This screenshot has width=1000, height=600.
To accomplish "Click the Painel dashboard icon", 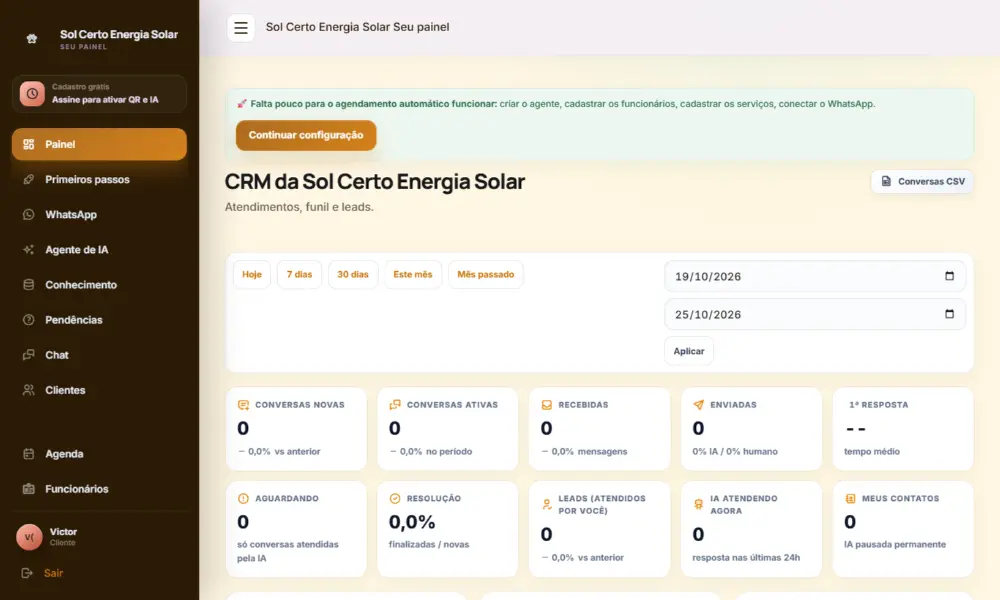I will coord(29,144).
